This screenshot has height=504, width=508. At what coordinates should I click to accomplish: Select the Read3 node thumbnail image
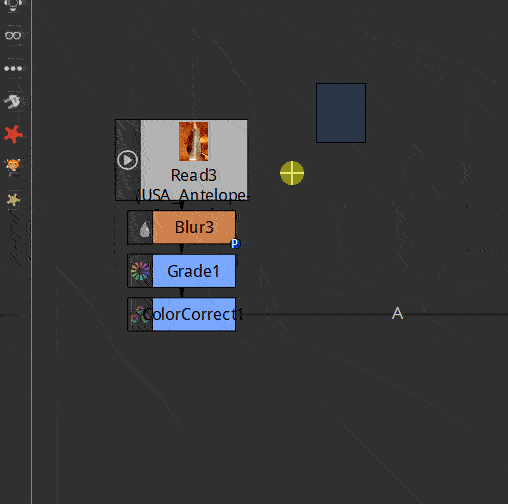click(194, 141)
